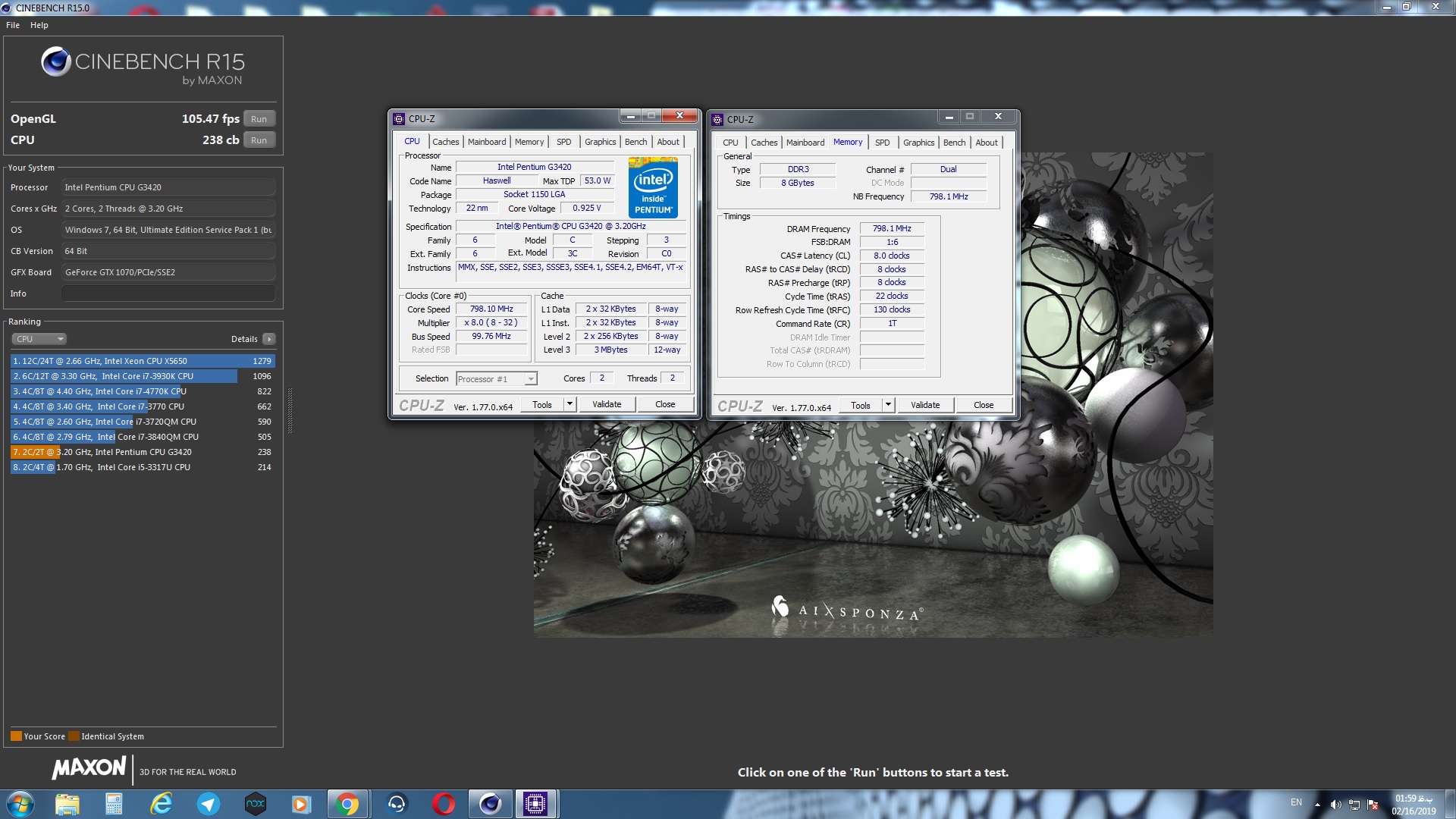Select ranking entry Core i7-3840QM CPU

pos(143,437)
